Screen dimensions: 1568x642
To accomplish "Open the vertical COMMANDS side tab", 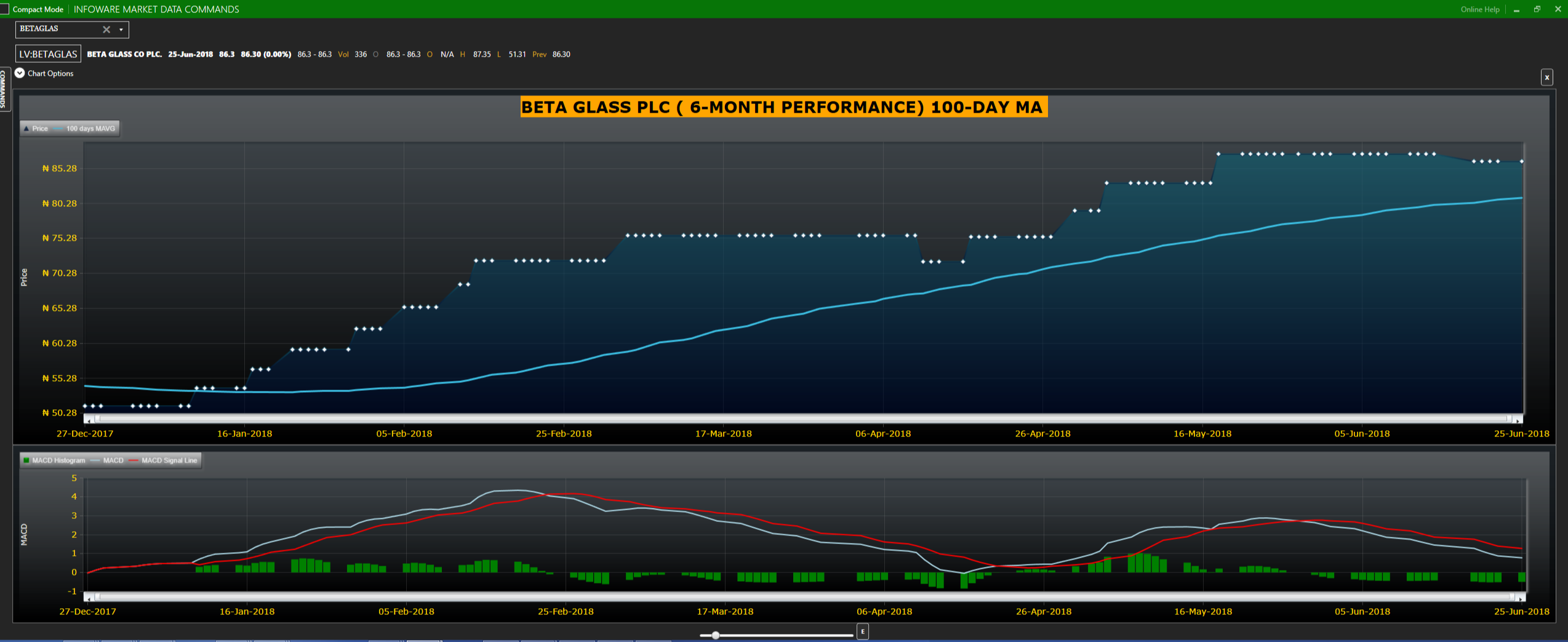I will point(4,89).
